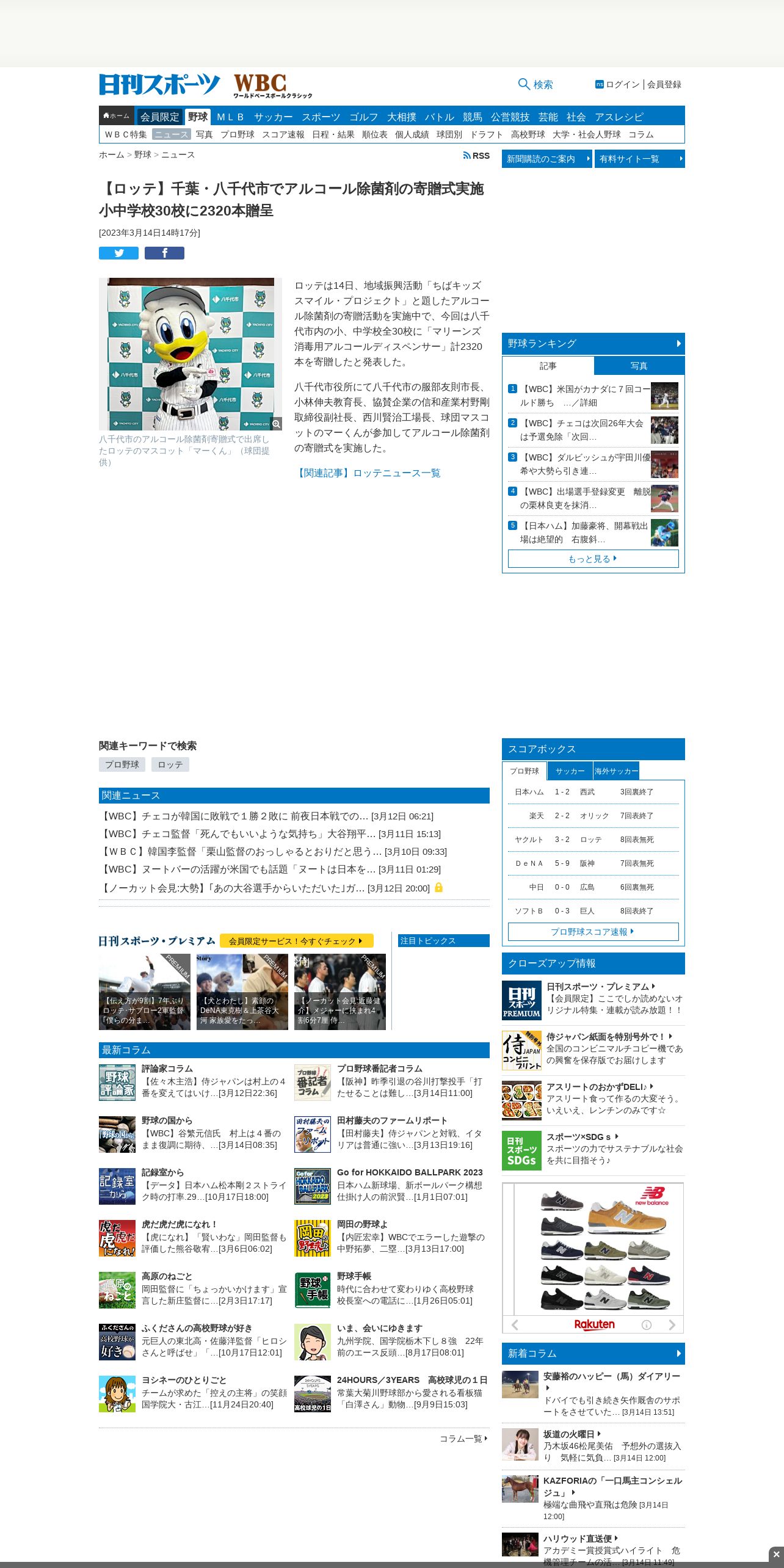Image resolution: width=784 pixels, height=1568 pixels.
Task: Switch ranking to the 記事 tab
Action: click(x=548, y=366)
